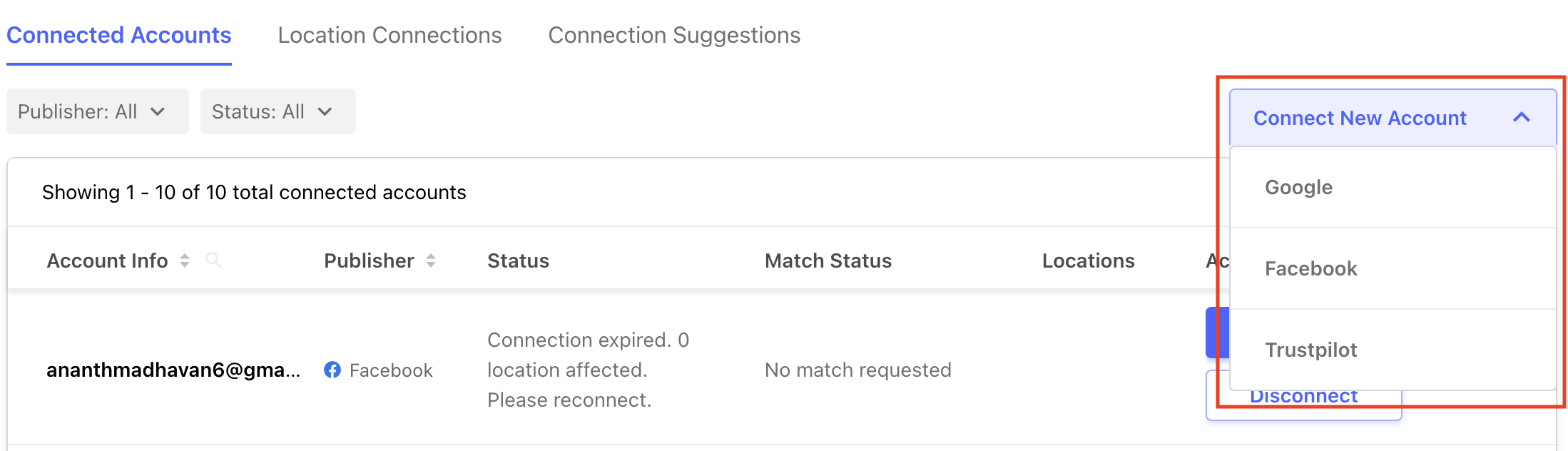Click the Account Info sort arrows icon
This screenshot has width=1568, height=451.
tap(185, 260)
